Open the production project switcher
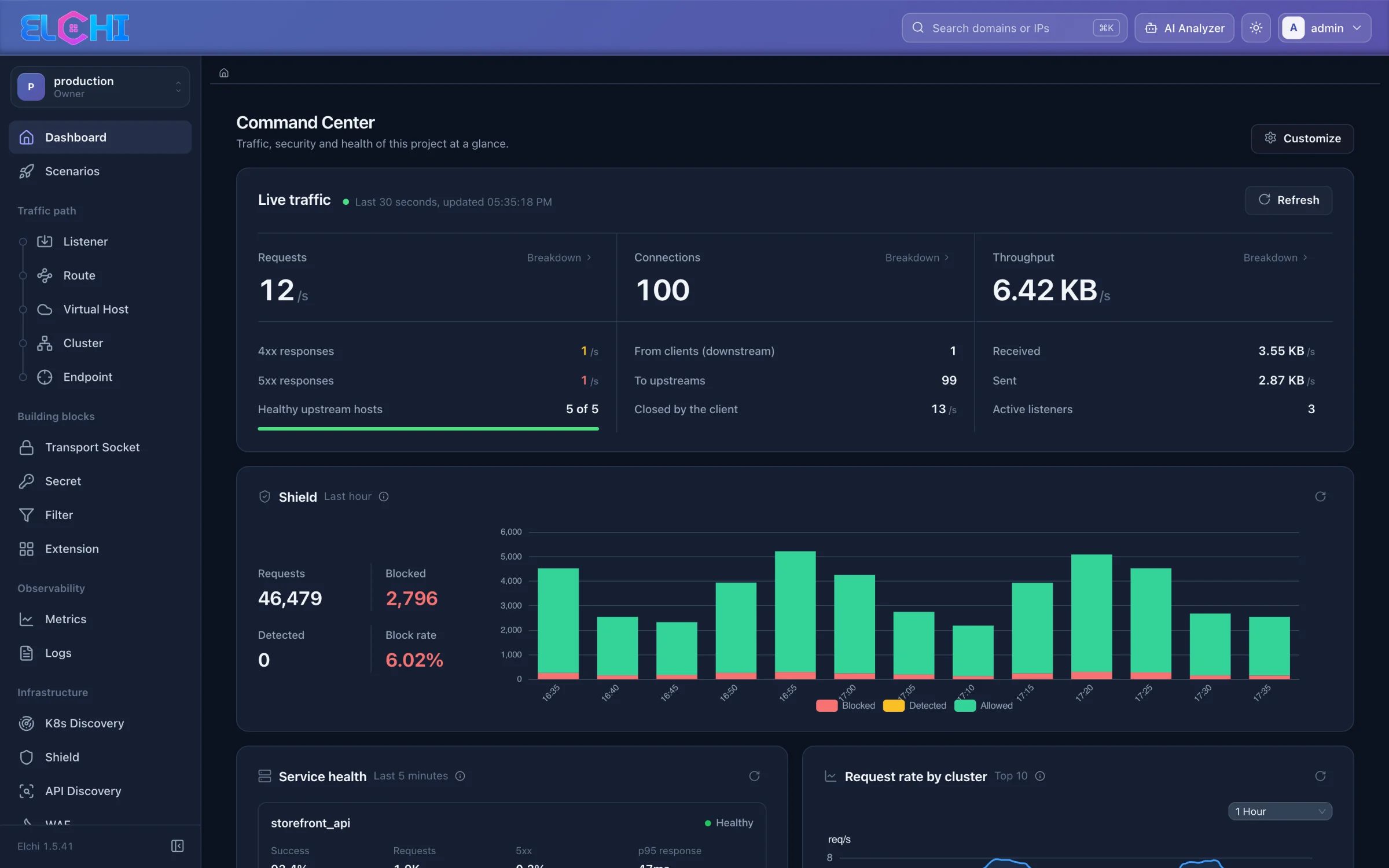Screen dimensions: 1389x868 [x=100, y=87]
